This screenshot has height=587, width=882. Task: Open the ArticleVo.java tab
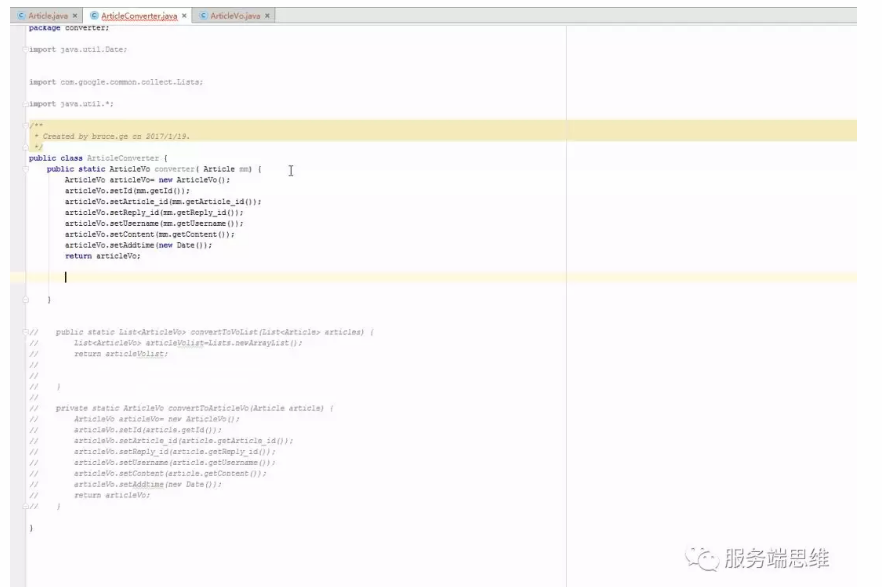pyautogui.click(x=235, y=16)
